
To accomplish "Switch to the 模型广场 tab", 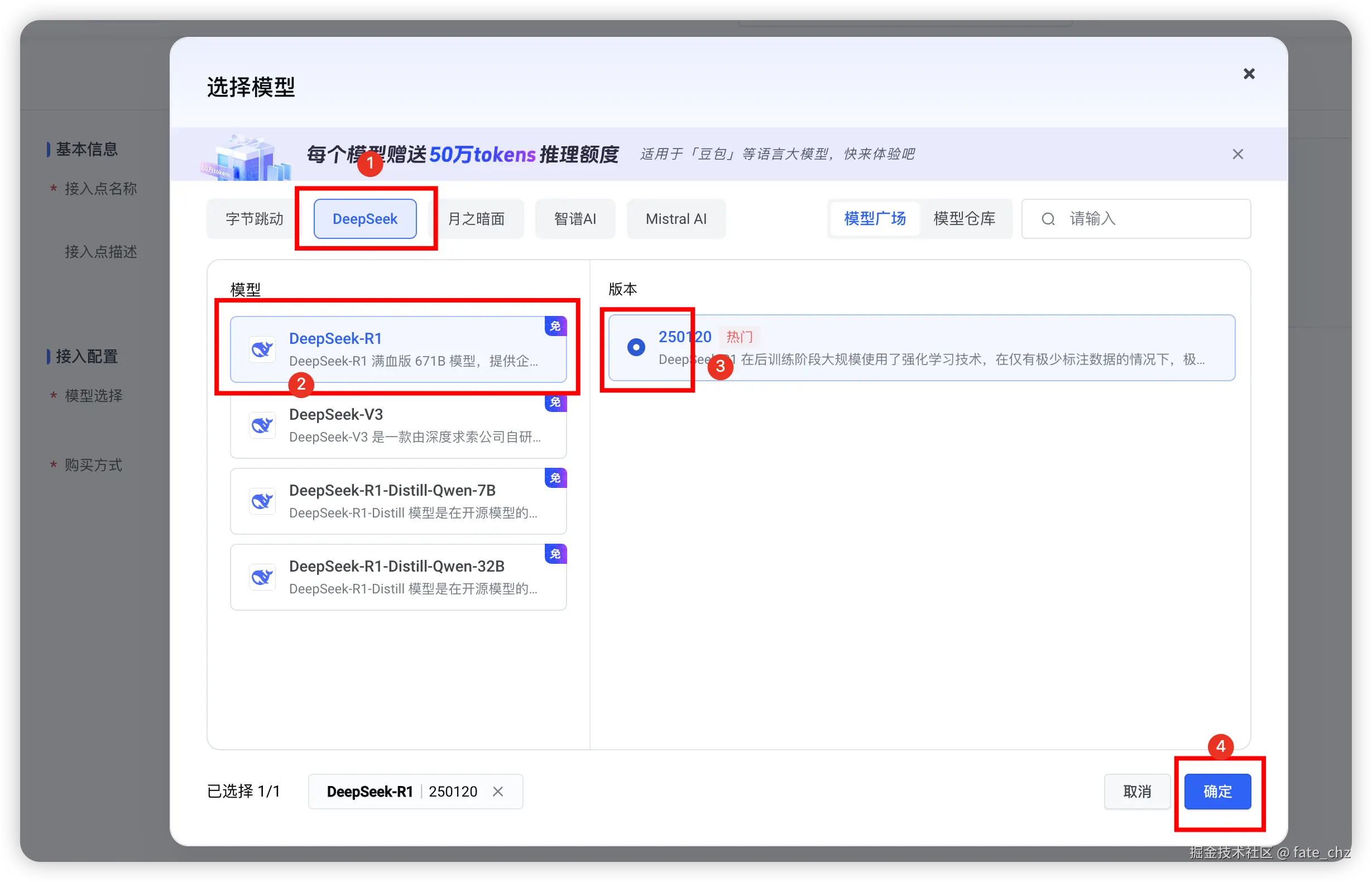I will (875, 219).
